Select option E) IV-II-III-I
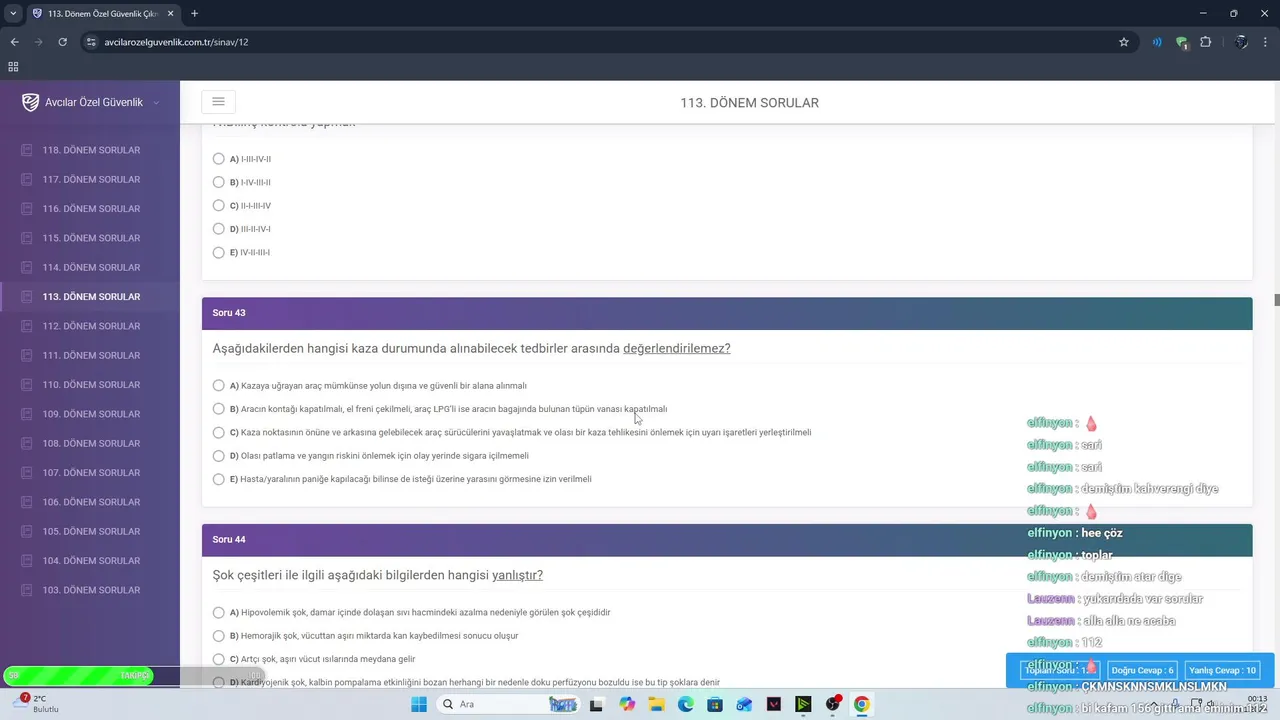The width and height of the screenshot is (1280, 720). [219, 252]
